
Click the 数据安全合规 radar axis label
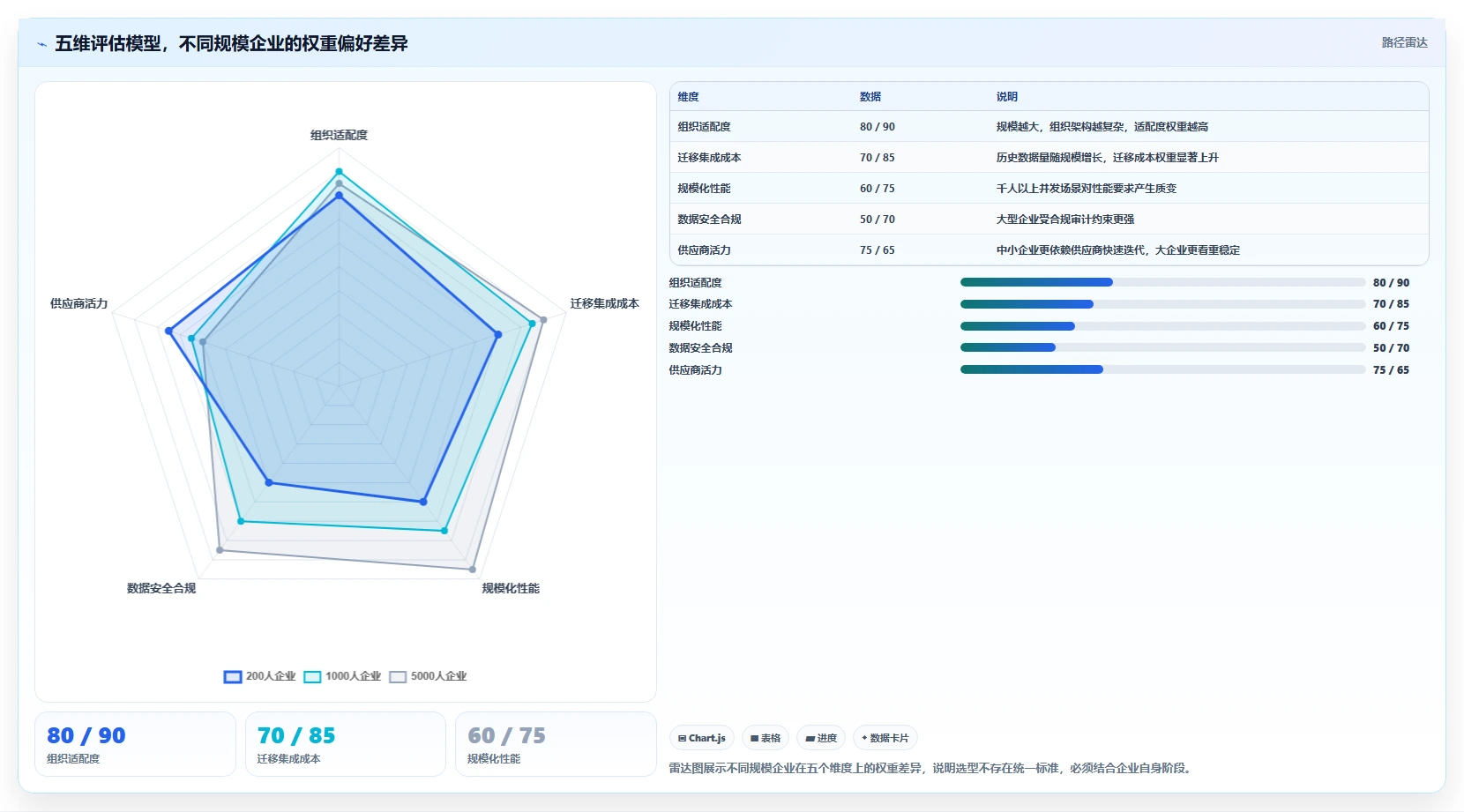161,588
